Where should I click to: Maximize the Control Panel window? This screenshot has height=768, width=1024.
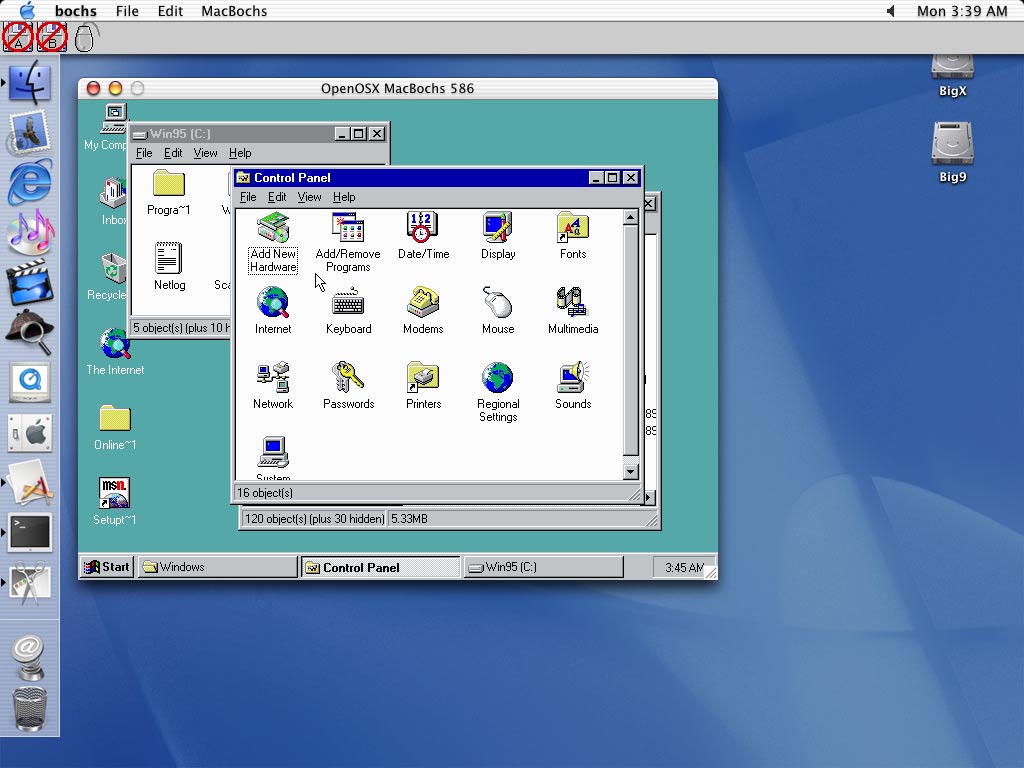[613, 178]
